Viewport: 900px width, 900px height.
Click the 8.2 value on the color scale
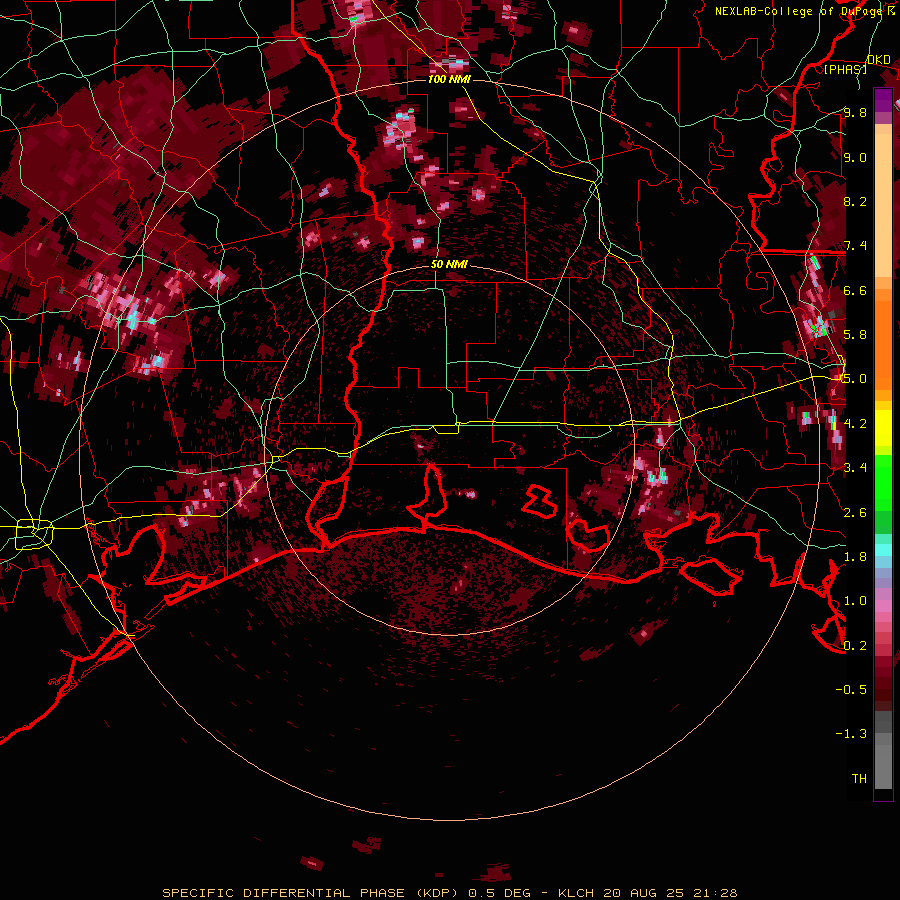coord(855,201)
